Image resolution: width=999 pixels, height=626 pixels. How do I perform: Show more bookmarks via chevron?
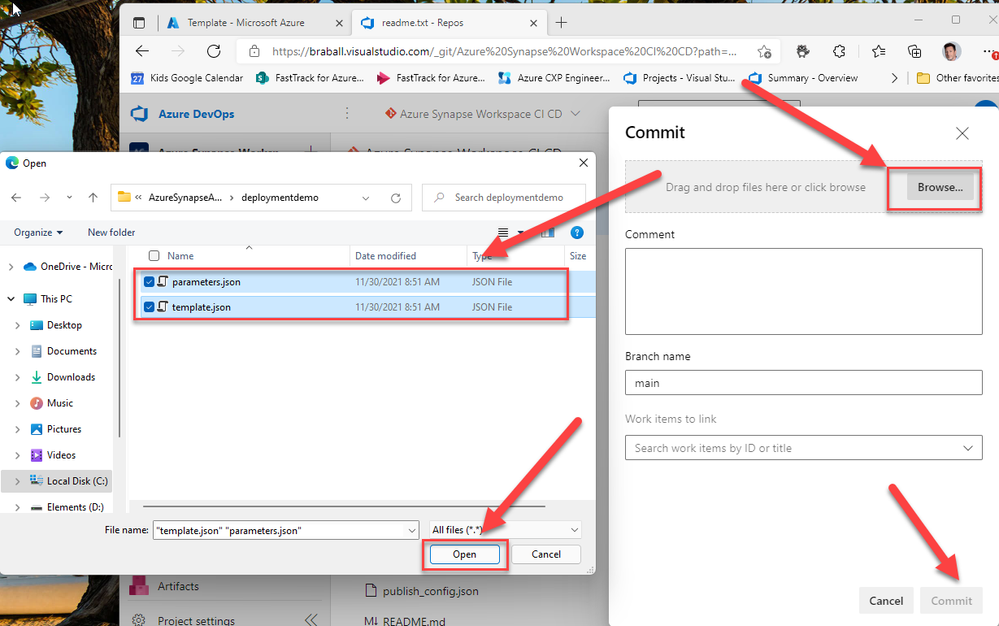(895, 78)
